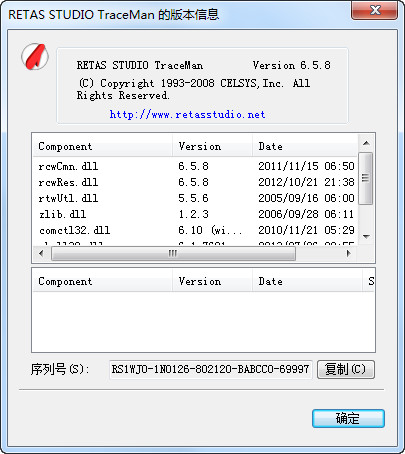Click the 6.10 (wi... version cell
The height and width of the screenshot is (454, 405).
coord(210,230)
